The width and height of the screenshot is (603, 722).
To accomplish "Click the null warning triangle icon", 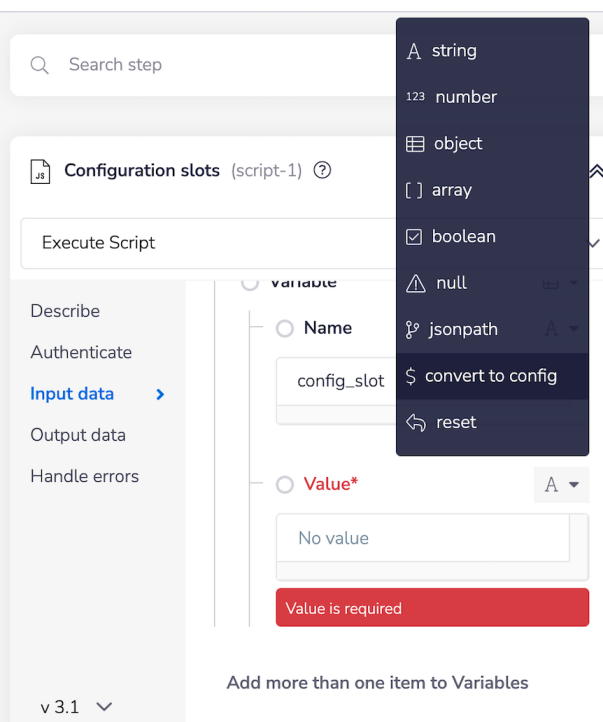I will pyautogui.click(x=415, y=283).
